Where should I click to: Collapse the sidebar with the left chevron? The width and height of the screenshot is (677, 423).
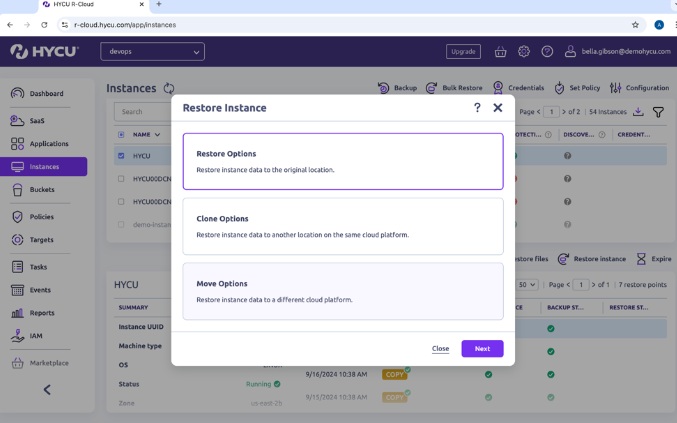pyautogui.click(x=46, y=390)
